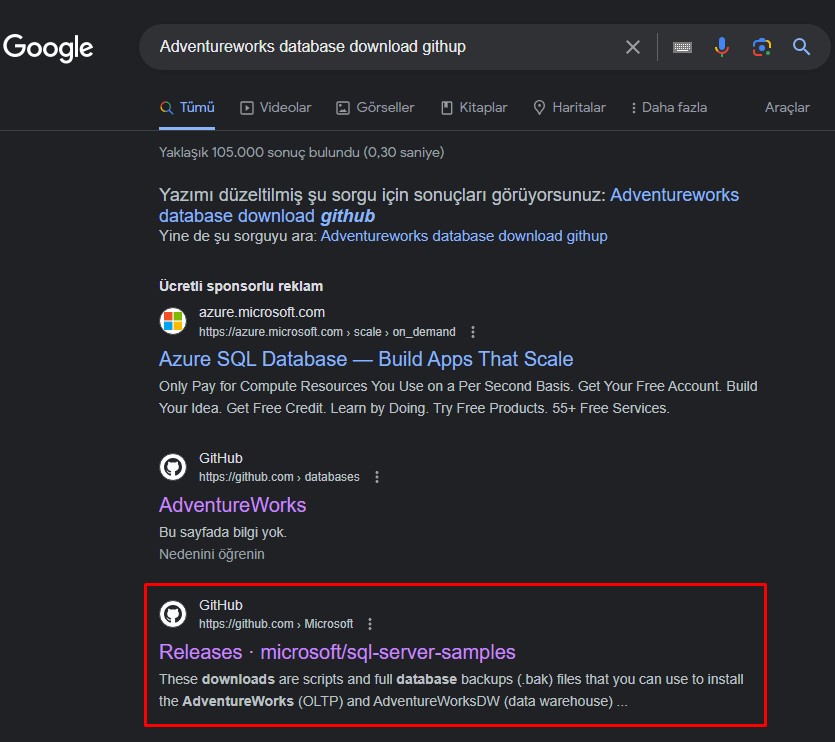Expand the Daha fazla menu
The height and width of the screenshot is (742, 835).
pos(669,108)
